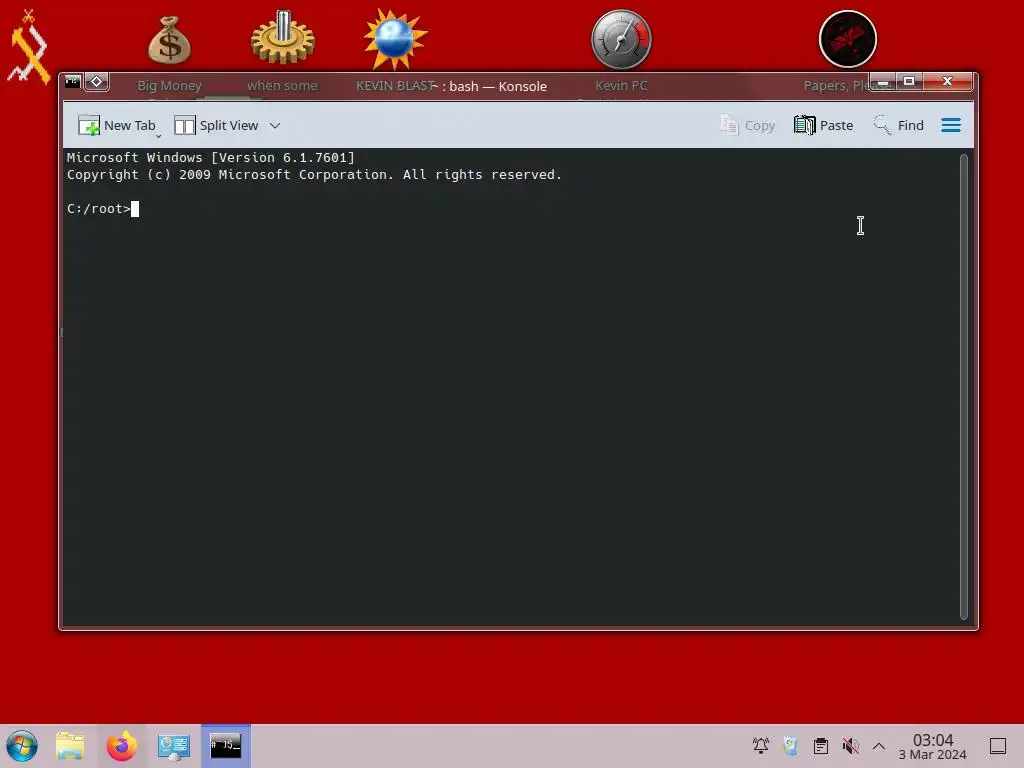Select the Konsole terminal taskbar entry

pos(225,746)
